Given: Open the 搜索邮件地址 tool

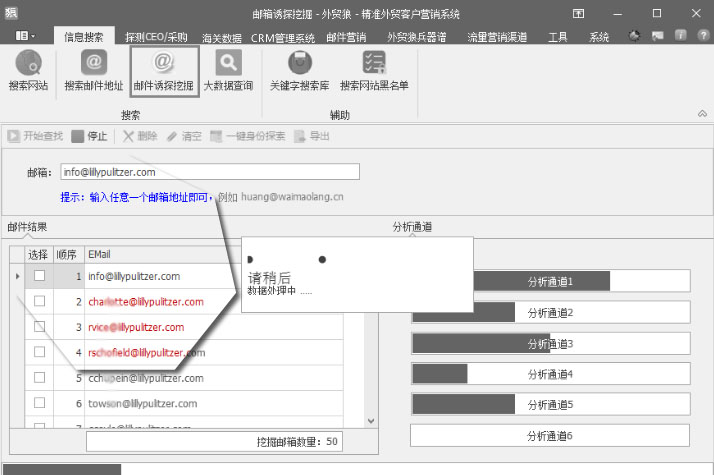Looking at the screenshot, I should [94, 71].
